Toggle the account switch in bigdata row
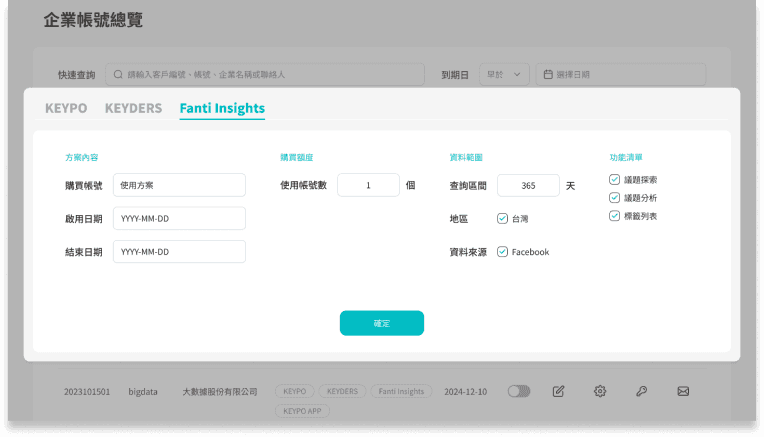The height and width of the screenshot is (437, 764). click(518, 391)
